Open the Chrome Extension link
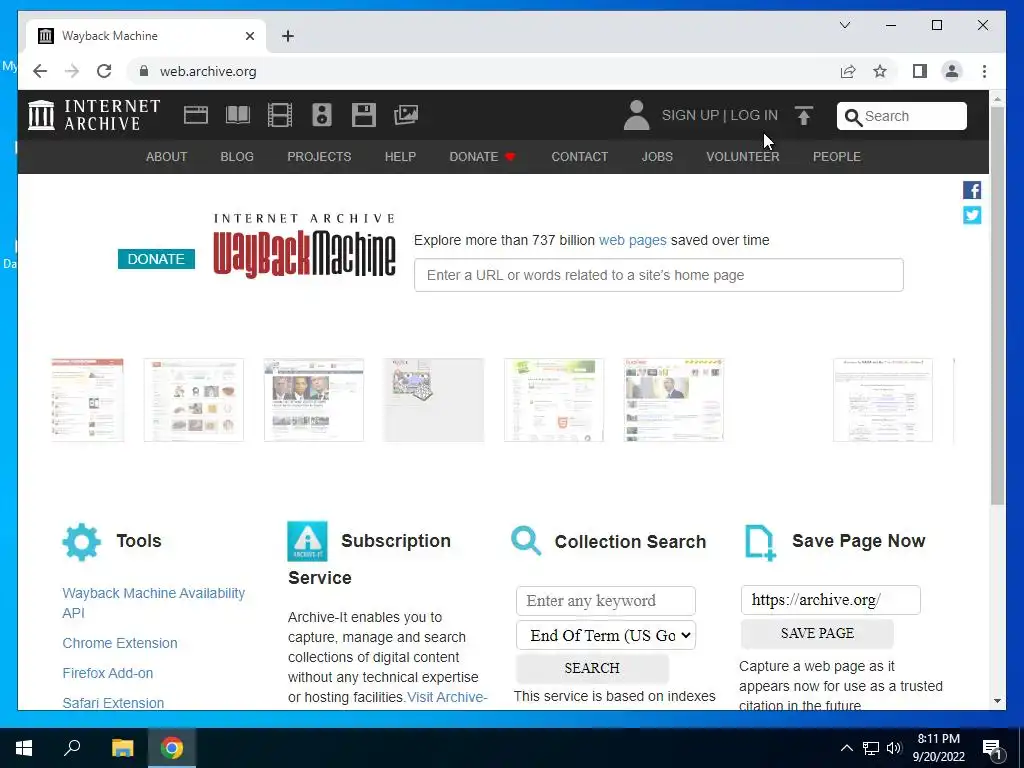This screenshot has width=1024, height=768. [x=120, y=643]
